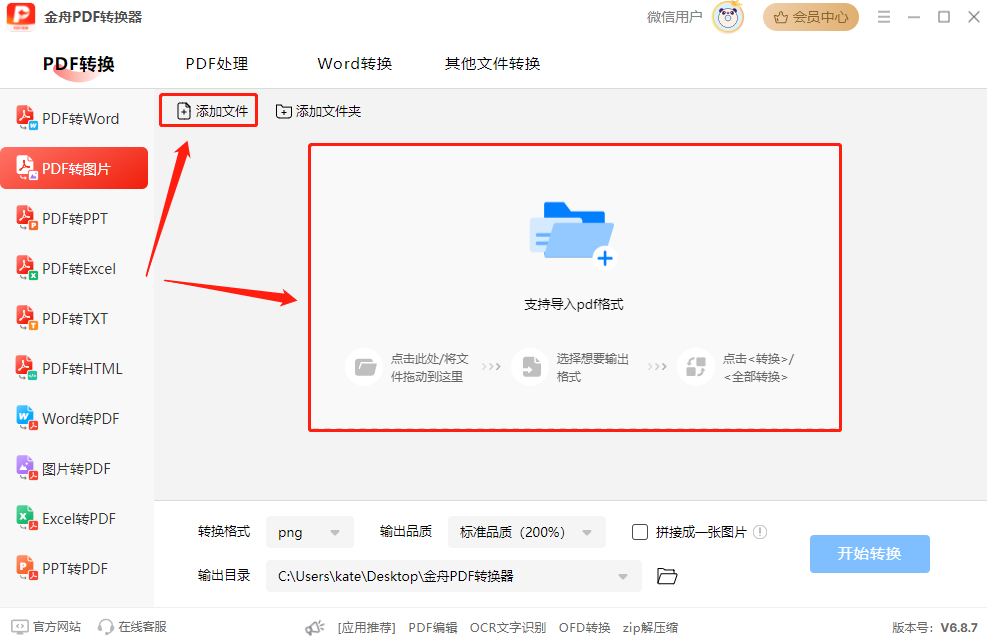Viewport: 987px width, 643px height.
Task: Click the folder step icon beside 点击此处
Action: coord(364,367)
